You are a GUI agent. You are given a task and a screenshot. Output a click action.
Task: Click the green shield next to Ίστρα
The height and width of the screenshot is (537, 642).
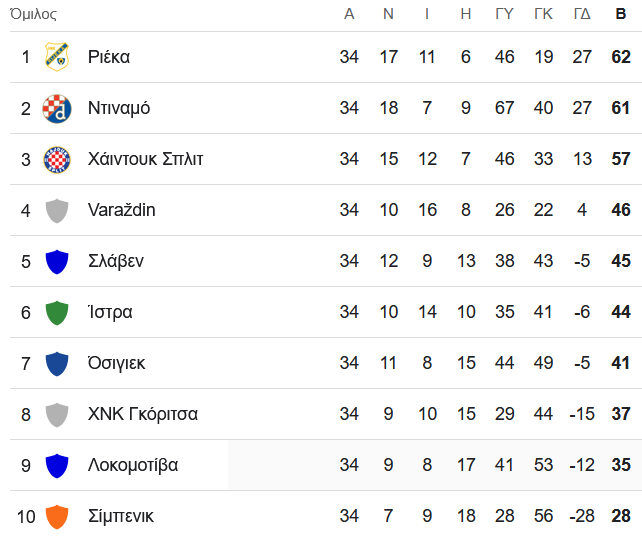pos(57,312)
